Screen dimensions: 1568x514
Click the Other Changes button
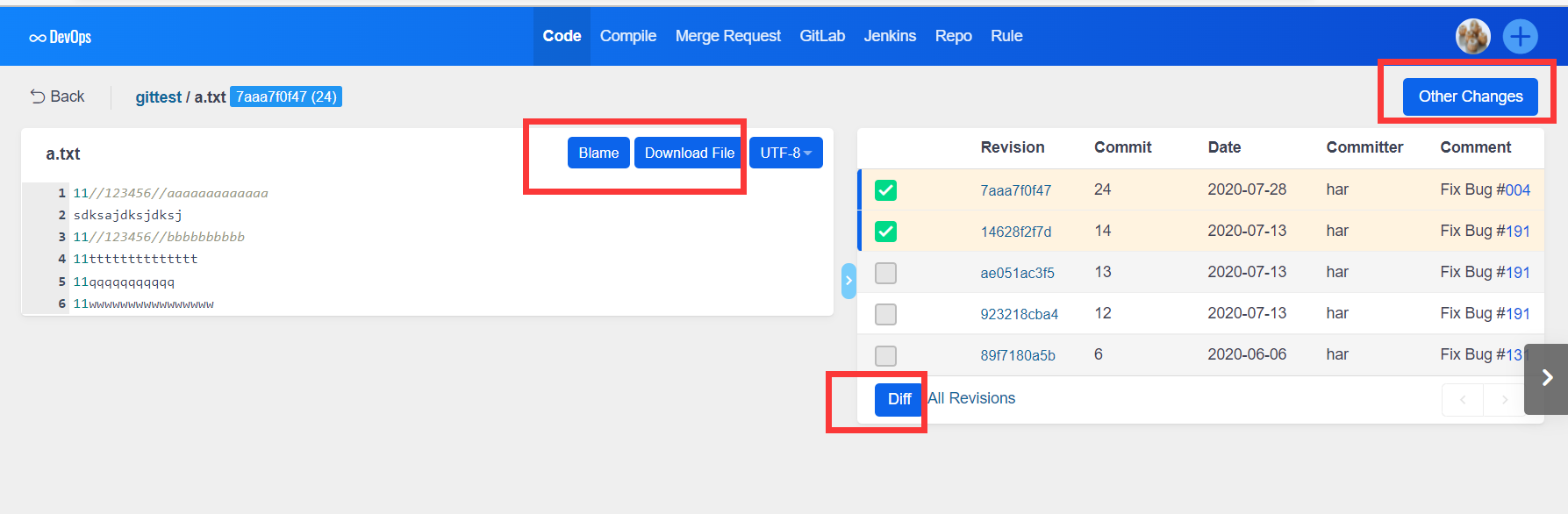pyautogui.click(x=1470, y=96)
